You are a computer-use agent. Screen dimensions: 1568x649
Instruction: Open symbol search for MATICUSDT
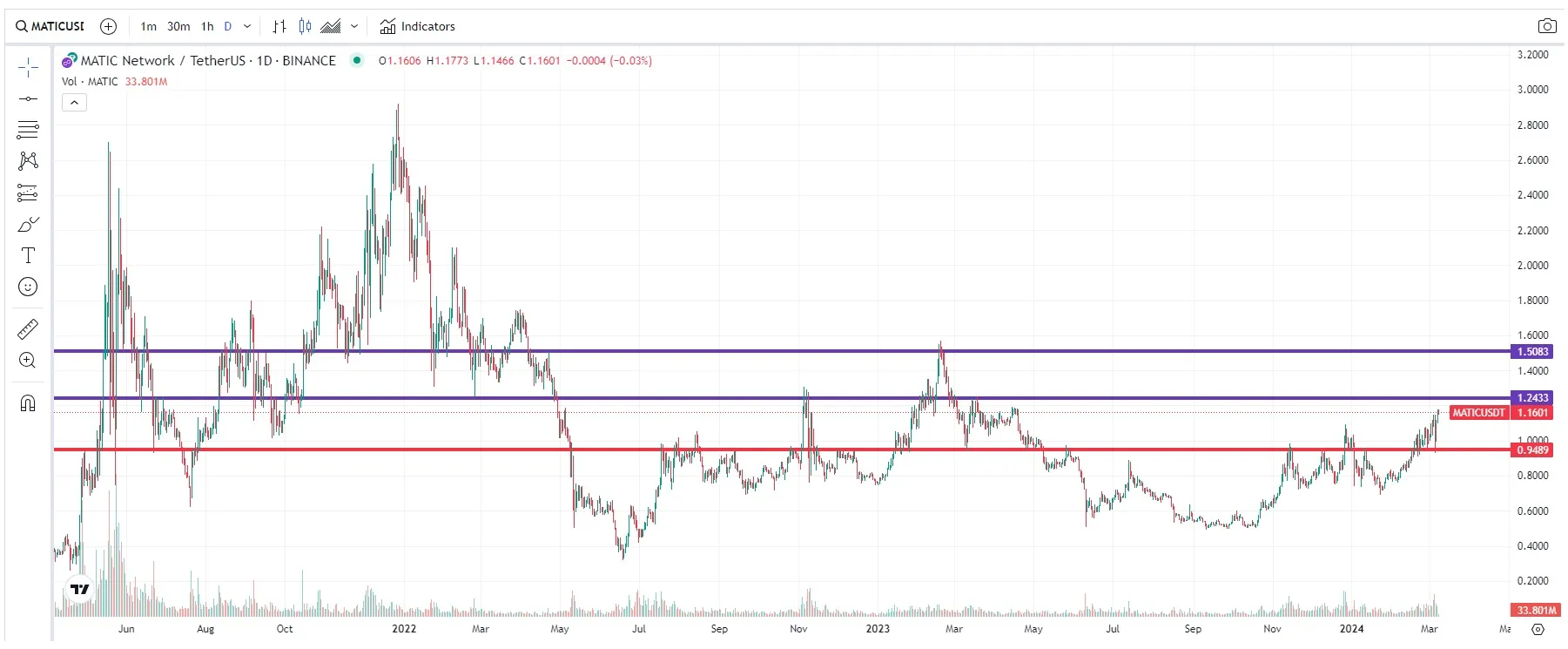(x=50, y=26)
